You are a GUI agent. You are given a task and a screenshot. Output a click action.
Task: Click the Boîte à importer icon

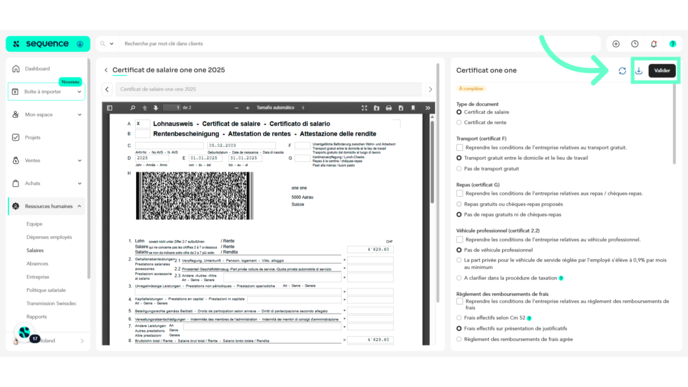click(15, 92)
